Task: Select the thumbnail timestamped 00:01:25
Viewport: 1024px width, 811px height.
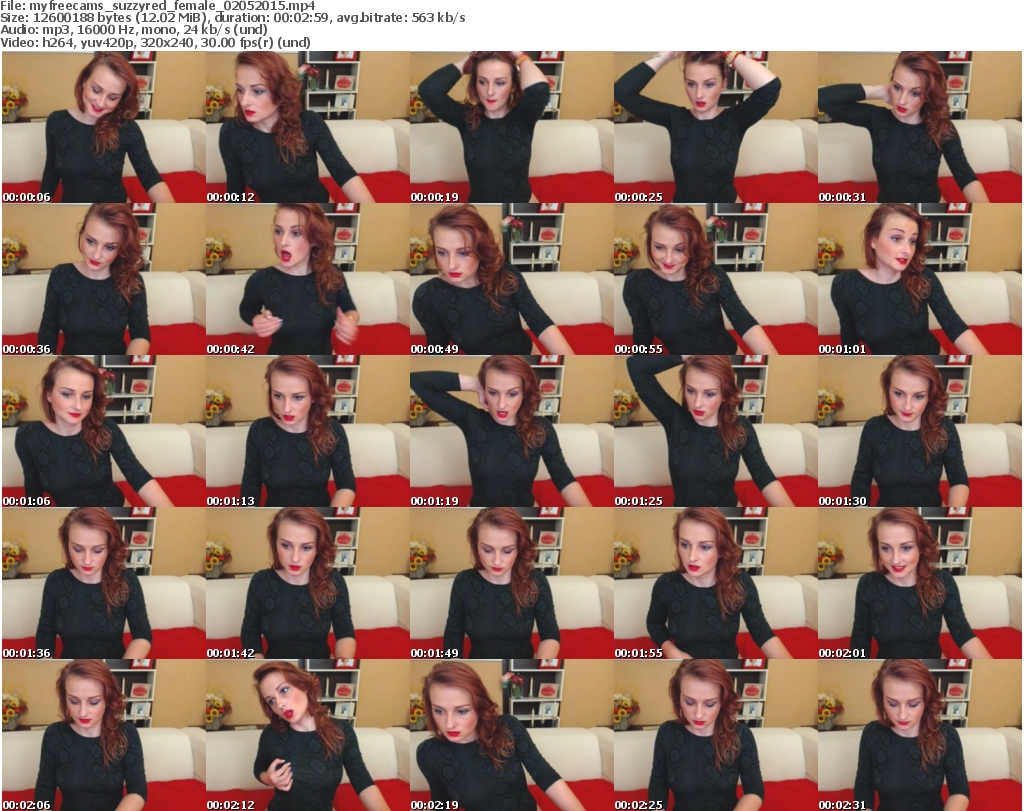Action: pos(715,432)
